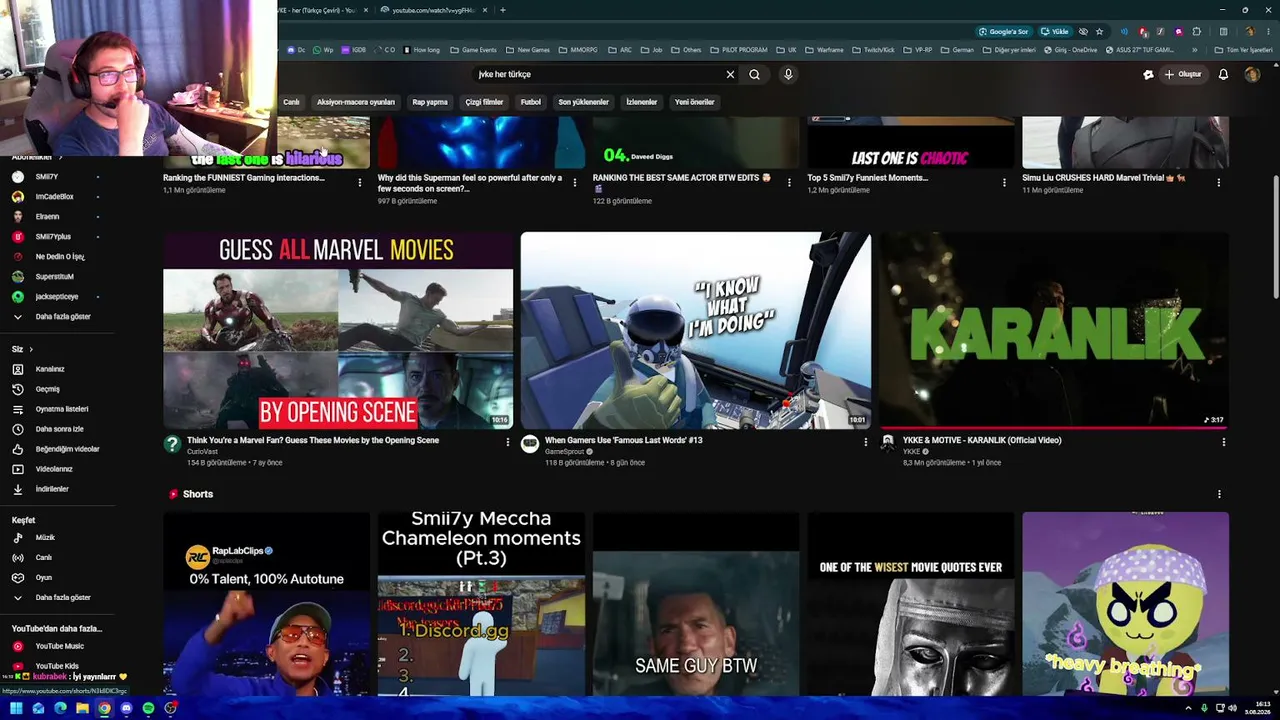The height and width of the screenshot is (720, 1280).
Task: Click the YouTube search text field
Action: coord(598,74)
